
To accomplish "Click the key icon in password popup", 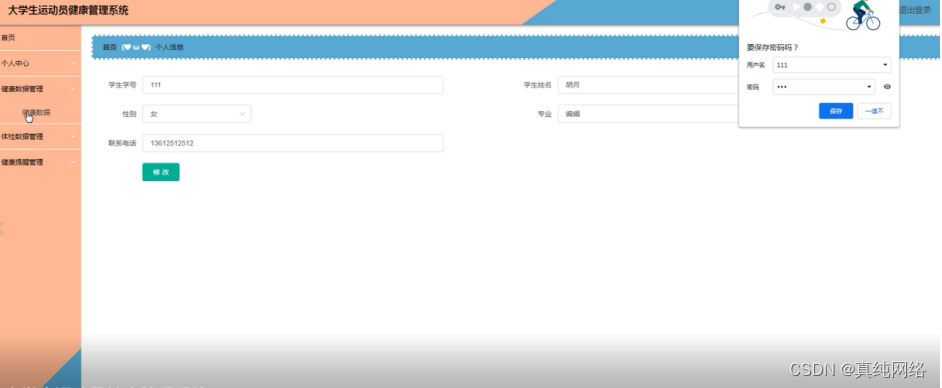I will pos(780,7).
